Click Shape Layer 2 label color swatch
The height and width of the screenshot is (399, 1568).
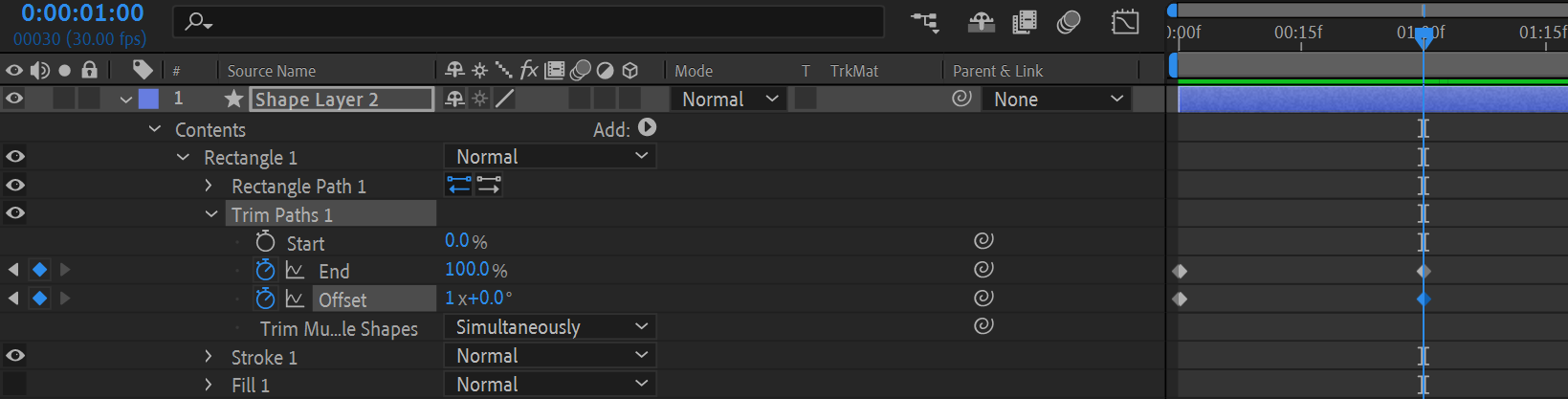pos(148,99)
